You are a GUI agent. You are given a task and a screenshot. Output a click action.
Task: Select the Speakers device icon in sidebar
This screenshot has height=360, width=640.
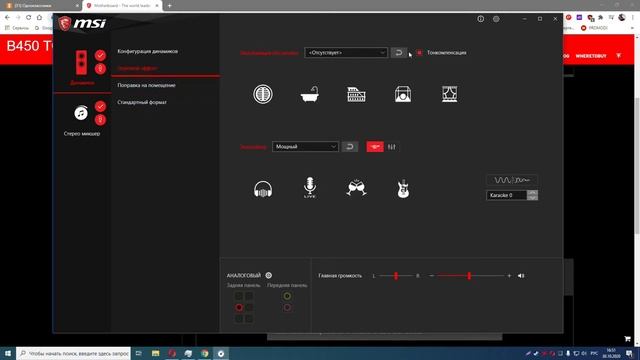(81, 62)
